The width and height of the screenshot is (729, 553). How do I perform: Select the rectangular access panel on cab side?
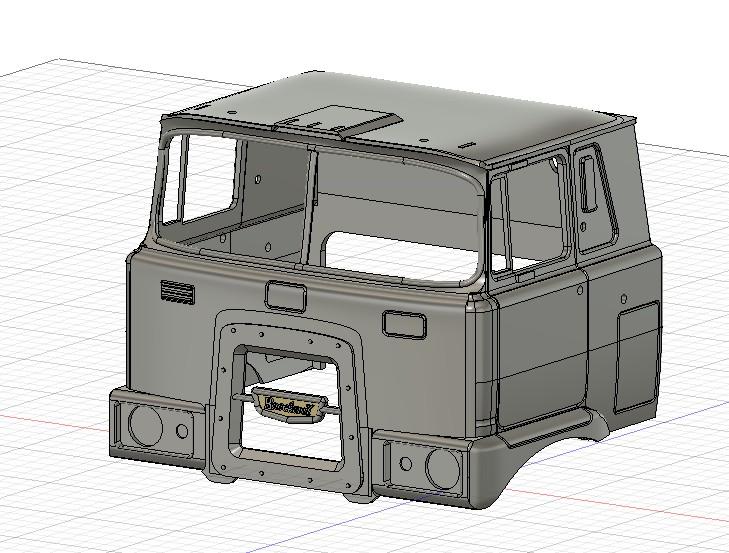click(635, 357)
